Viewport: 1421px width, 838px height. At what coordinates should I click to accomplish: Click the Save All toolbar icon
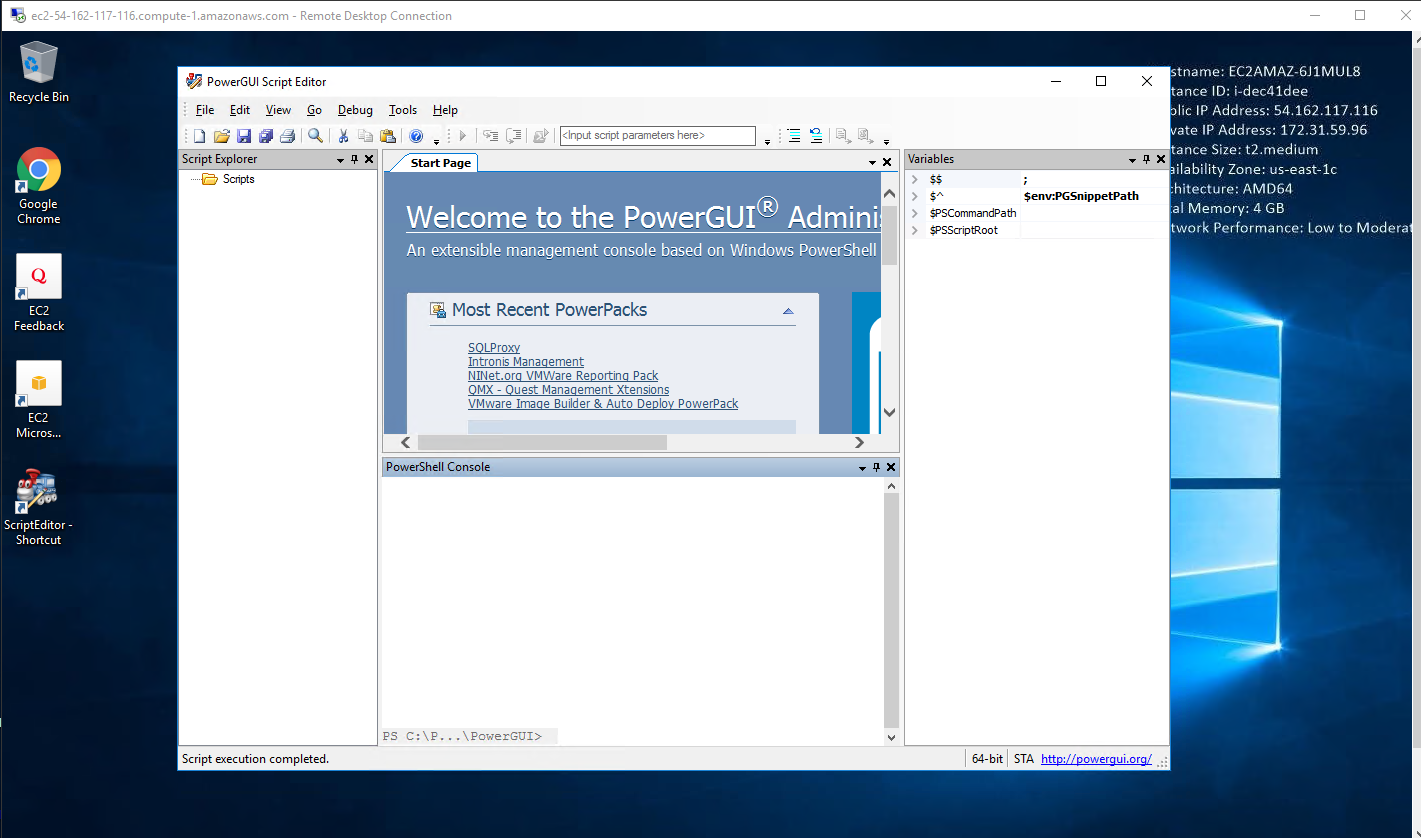(x=266, y=136)
